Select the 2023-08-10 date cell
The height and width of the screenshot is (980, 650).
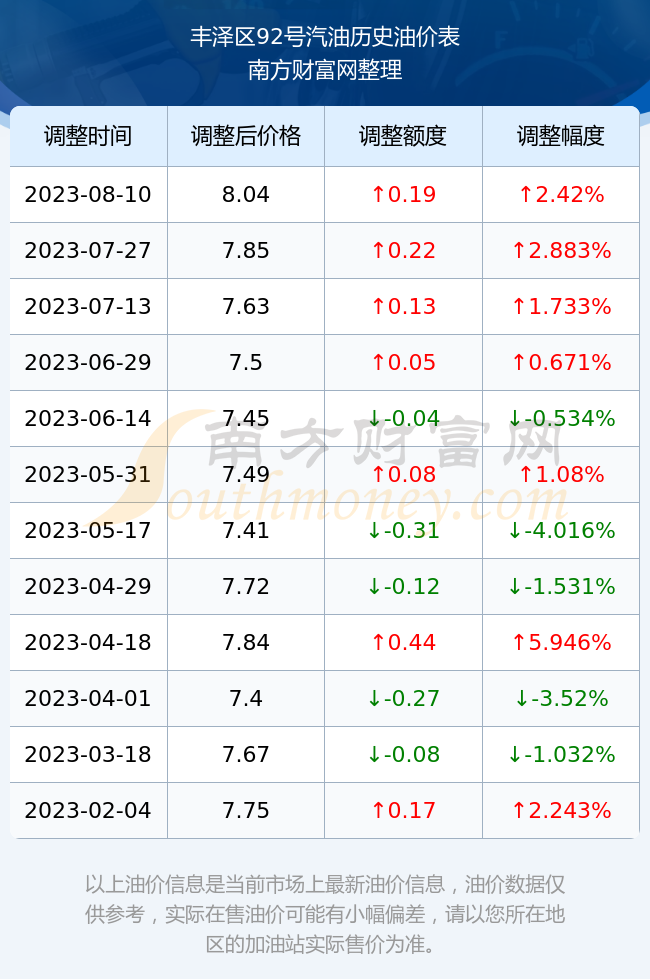click(x=88, y=194)
